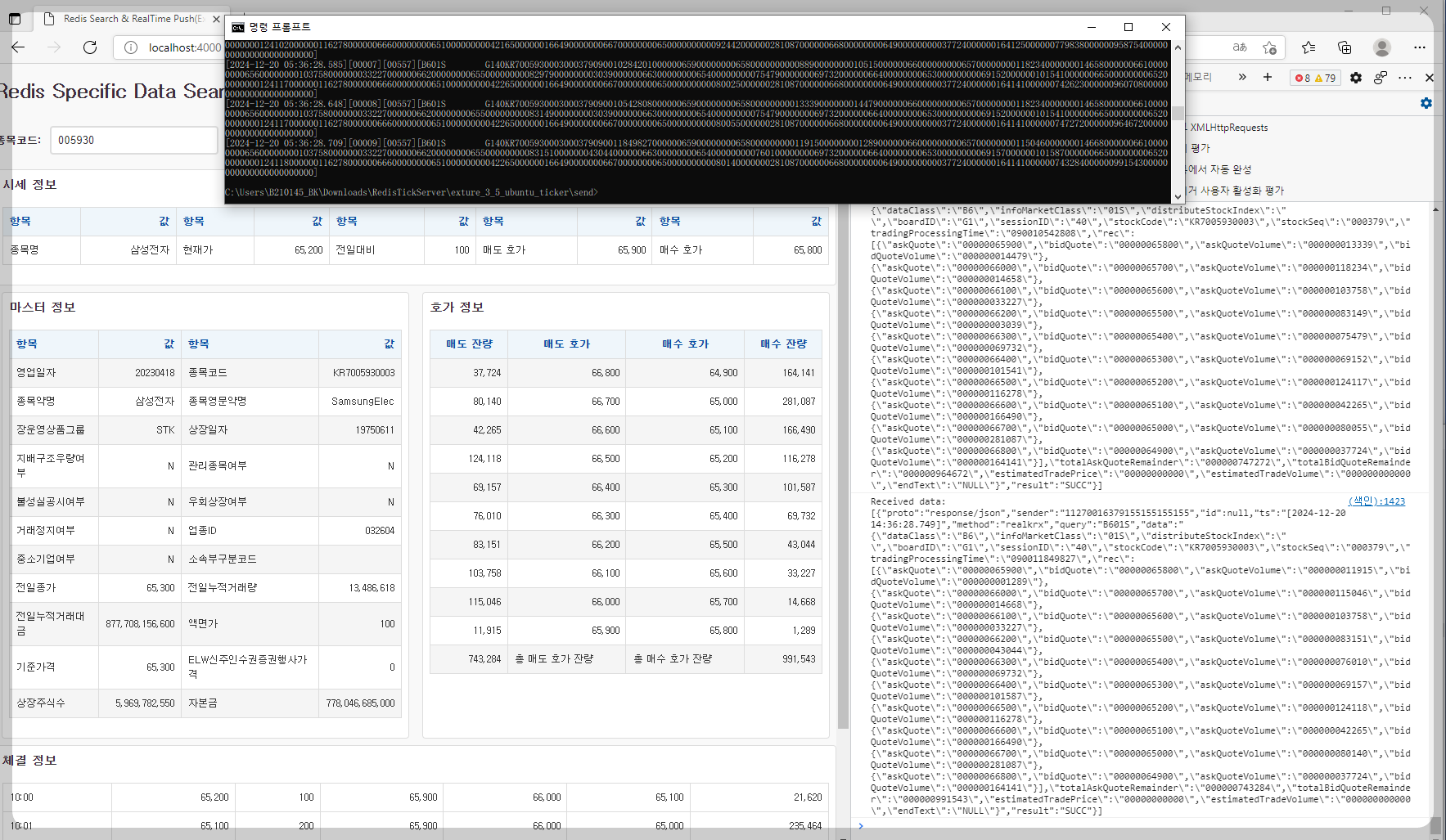This screenshot has height=840, width=1446.
Task: Close the Redis Search & RealTime Push tab
Action: [x=216, y=18]
